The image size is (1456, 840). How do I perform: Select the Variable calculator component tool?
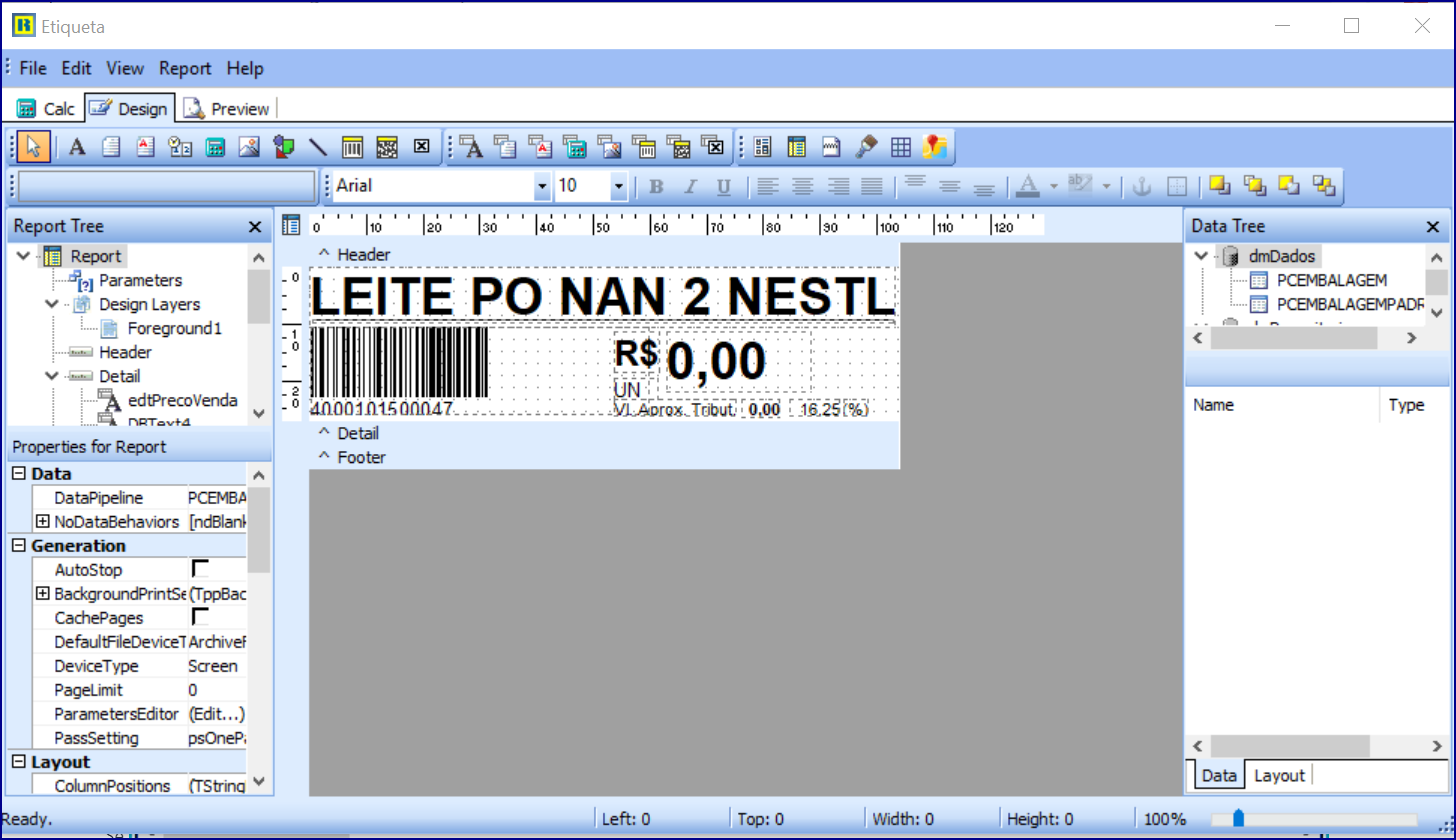pyautogui.click(x=214, y=147)
